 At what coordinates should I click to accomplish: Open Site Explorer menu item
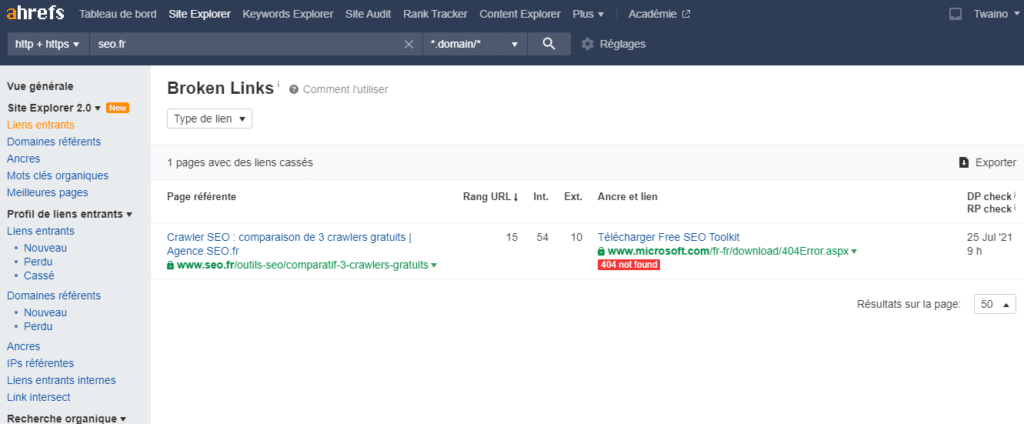199,14
